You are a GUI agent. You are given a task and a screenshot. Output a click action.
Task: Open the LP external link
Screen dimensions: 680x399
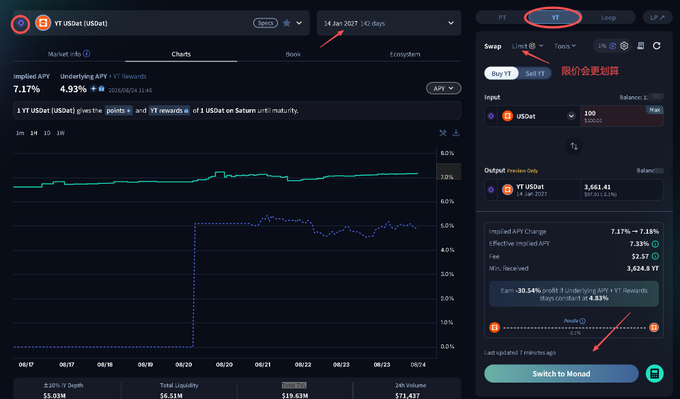[x=657, y=18]
